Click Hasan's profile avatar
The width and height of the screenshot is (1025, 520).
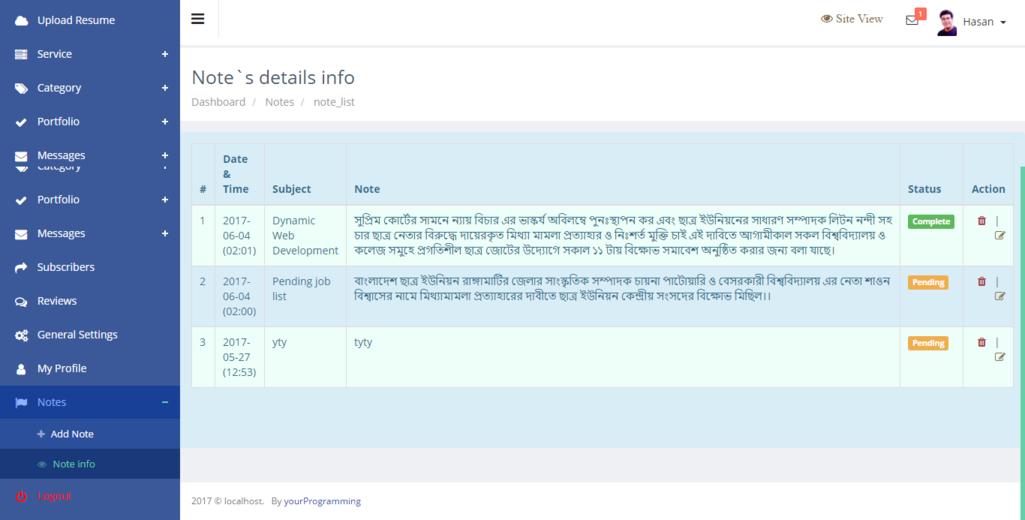coord(946,22)
